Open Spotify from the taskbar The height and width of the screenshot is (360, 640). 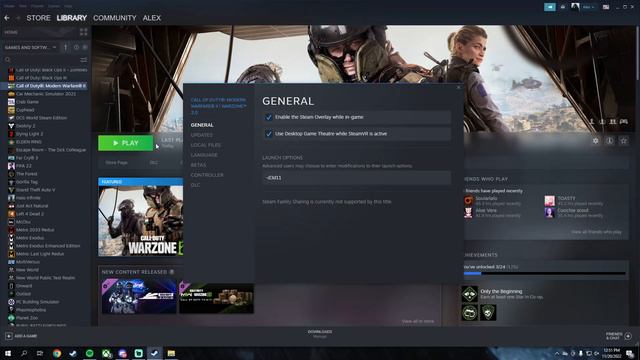click(x=89, y=353)
